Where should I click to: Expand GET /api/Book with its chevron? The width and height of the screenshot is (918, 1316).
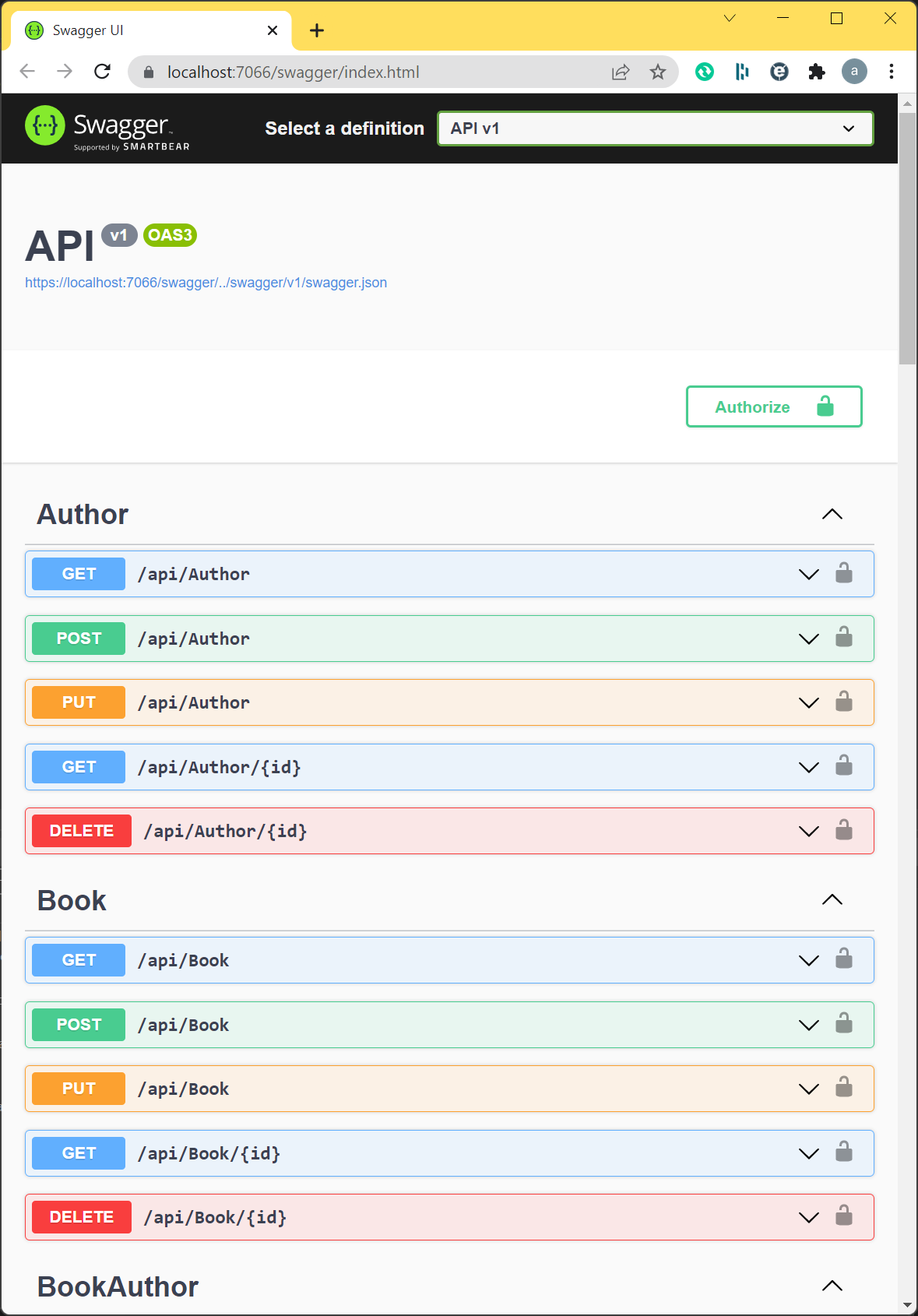pyautogui.click(x=809, y=961)
